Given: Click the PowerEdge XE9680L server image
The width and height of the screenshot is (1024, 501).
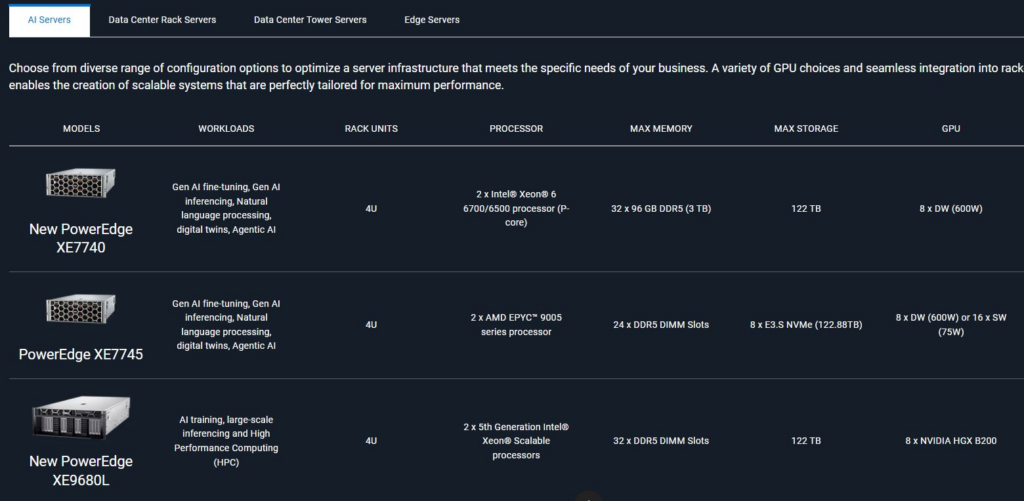Looking at the screenshot, I should coord(80,418).
